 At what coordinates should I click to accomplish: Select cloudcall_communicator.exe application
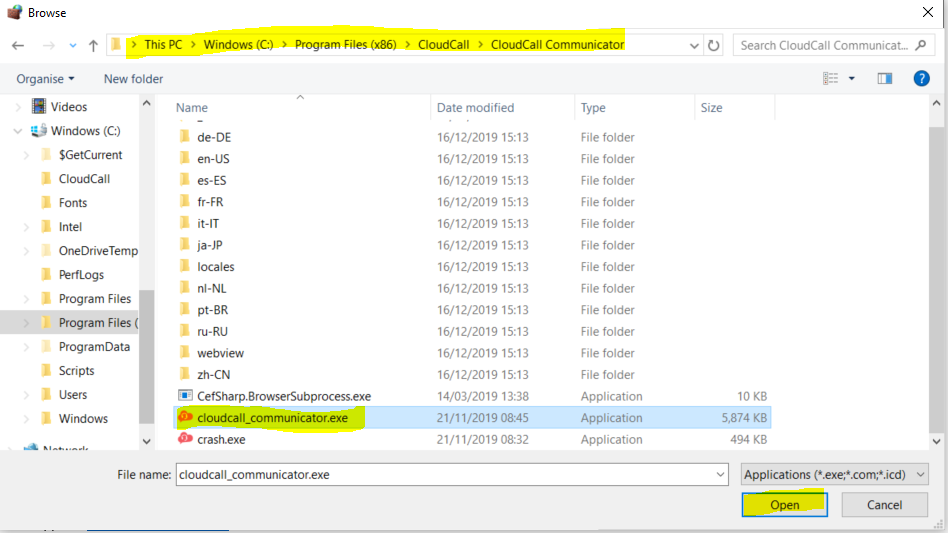(272, 418)
